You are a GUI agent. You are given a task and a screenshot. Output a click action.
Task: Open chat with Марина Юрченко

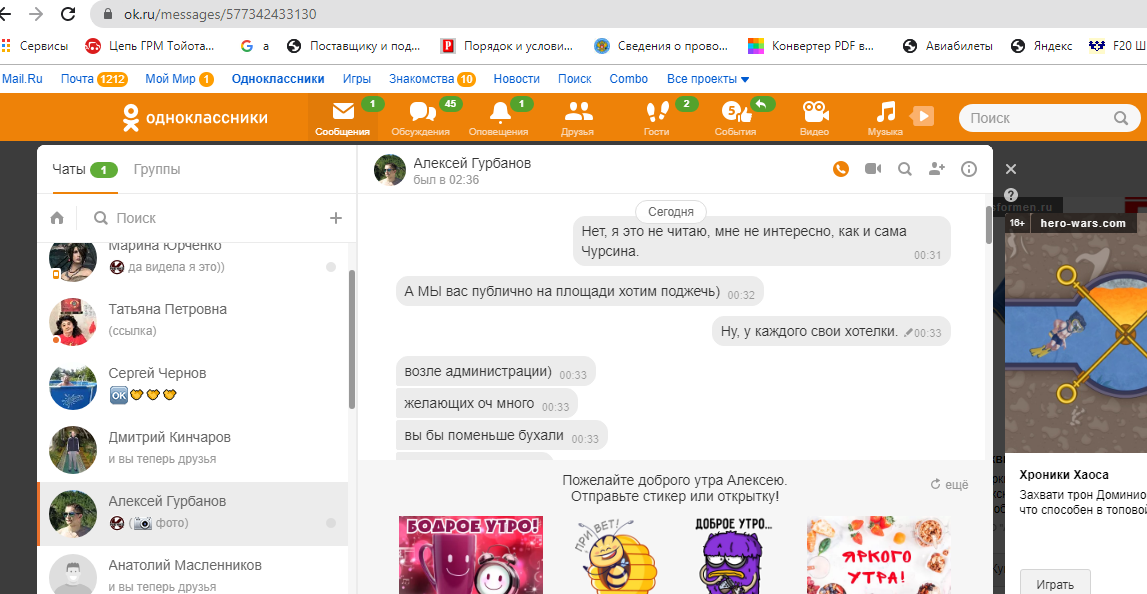point(193,266)
